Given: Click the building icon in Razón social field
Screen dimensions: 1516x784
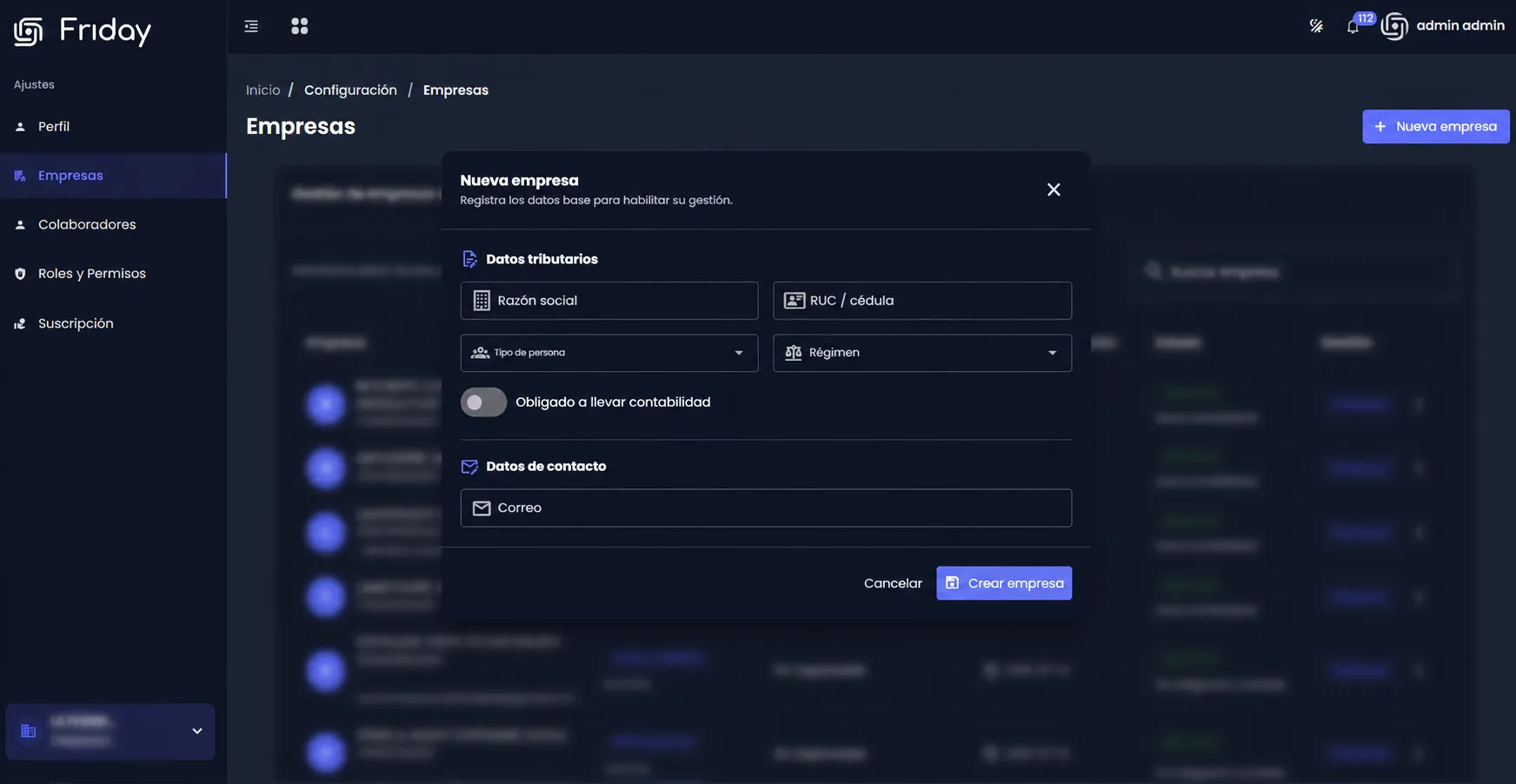Looking at the screenshot, I should click(x=482, y=301).
